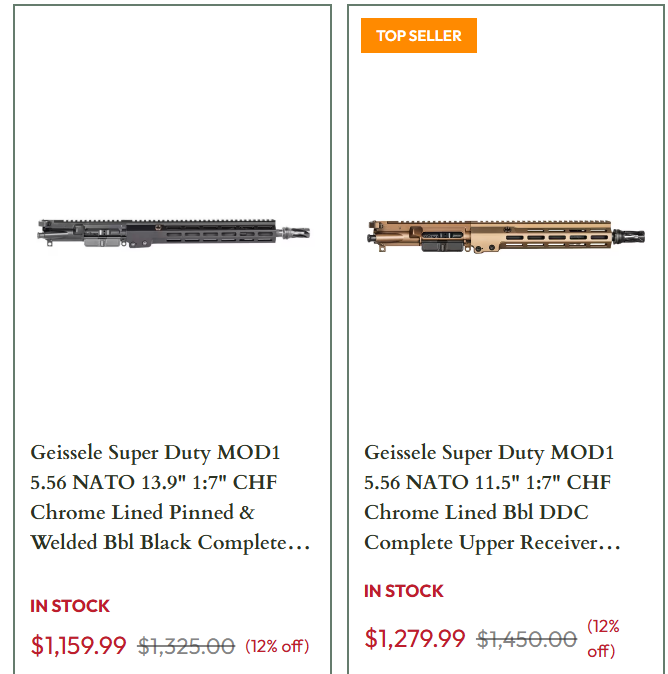
Task: Click the flash hider on the black upper
Action: tap(296, 233)
